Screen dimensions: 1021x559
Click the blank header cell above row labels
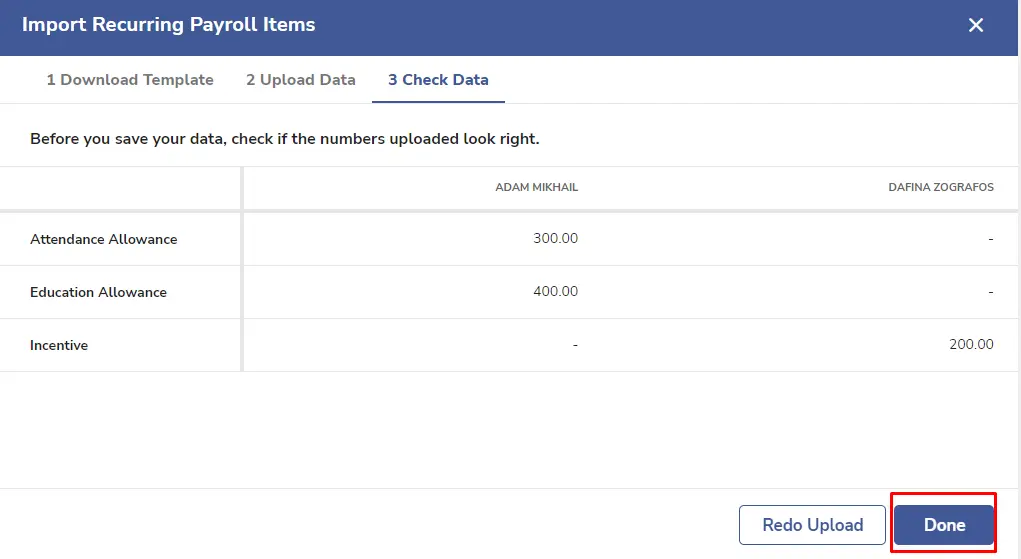(x=120, y=188)
